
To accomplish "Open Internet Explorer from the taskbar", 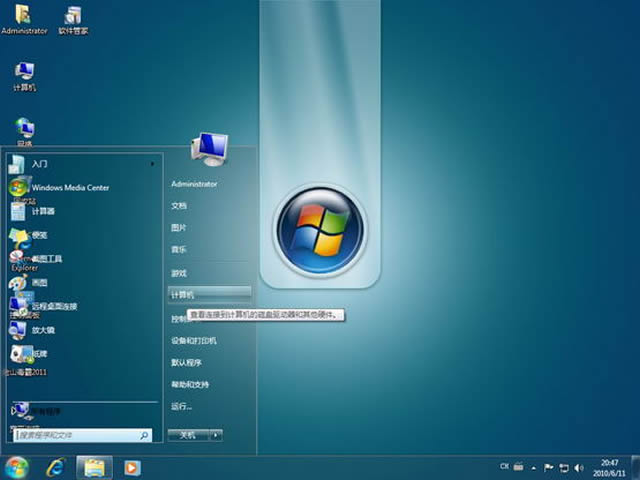I will point(56,468).
